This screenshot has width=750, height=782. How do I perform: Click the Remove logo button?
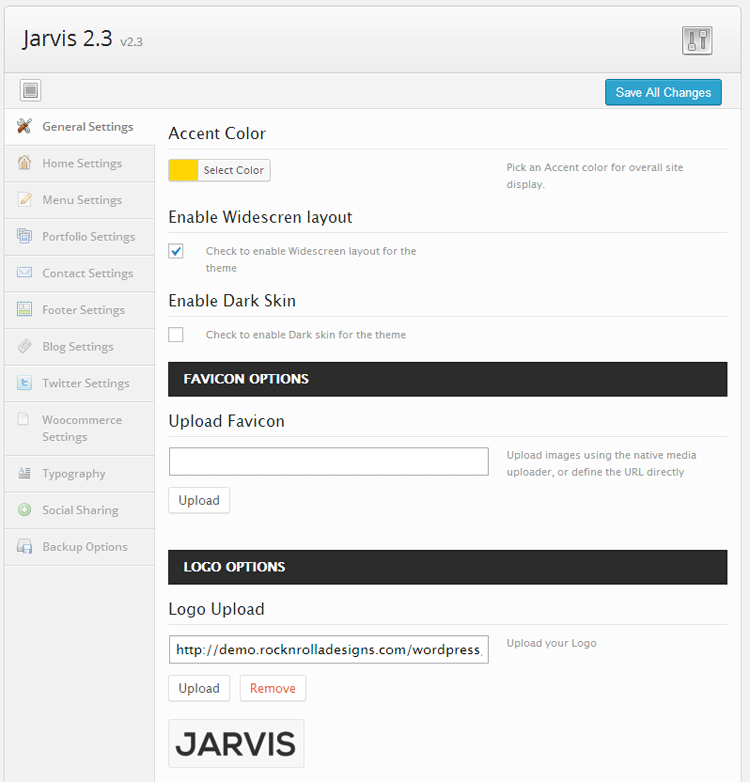tap(272, 688)
